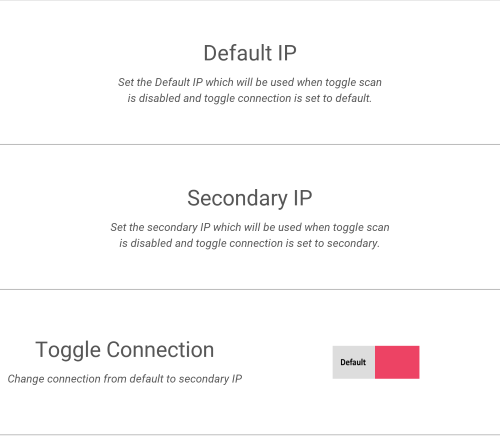Click the word 'Secondary' in the heading

coord(237,198)
